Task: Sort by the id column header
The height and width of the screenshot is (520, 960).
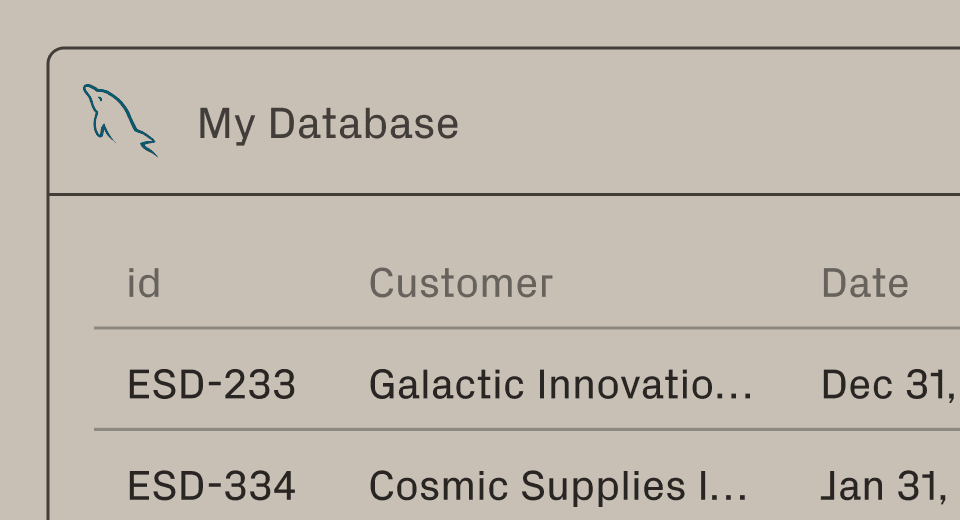Action: (x=143, y=284)
